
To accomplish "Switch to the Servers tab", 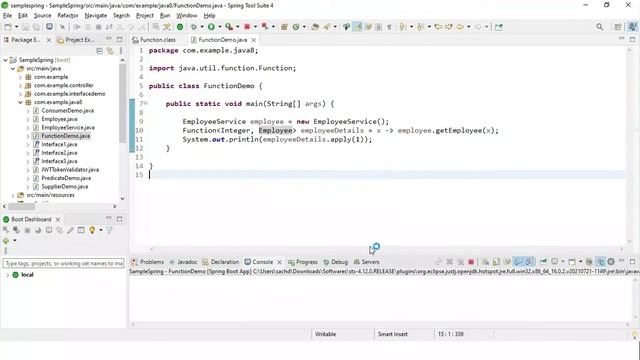I will tap(367, 262).
